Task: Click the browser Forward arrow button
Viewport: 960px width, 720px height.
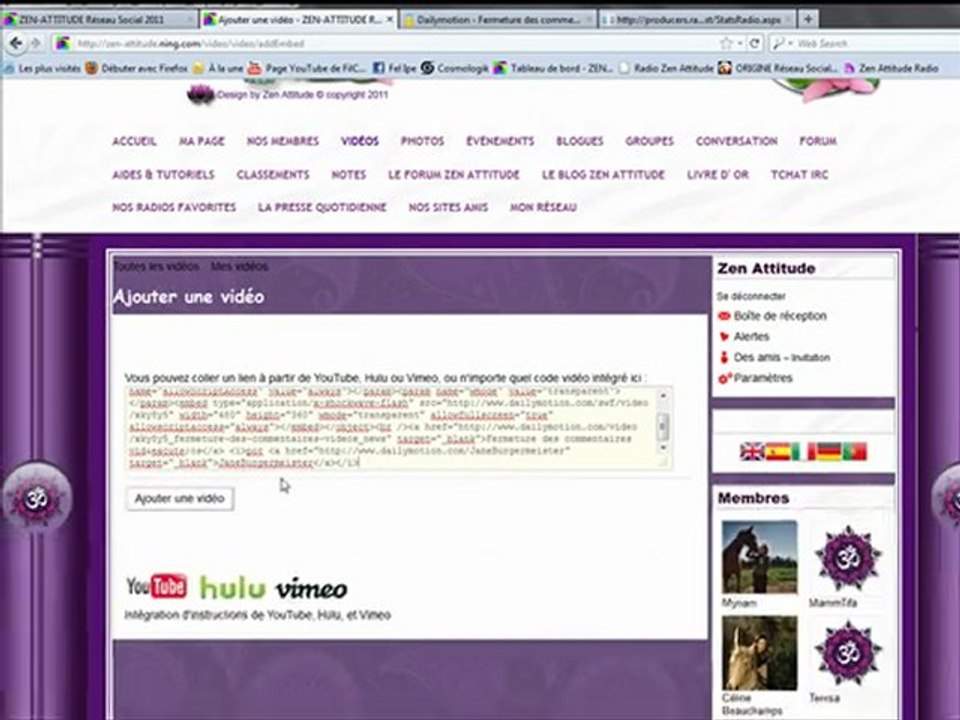Action: [36, 43]
